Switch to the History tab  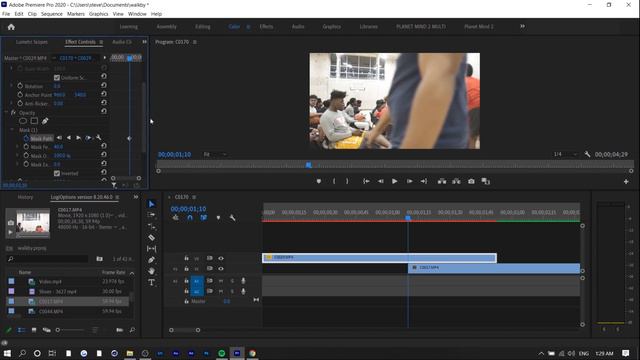tap(25, 197)
